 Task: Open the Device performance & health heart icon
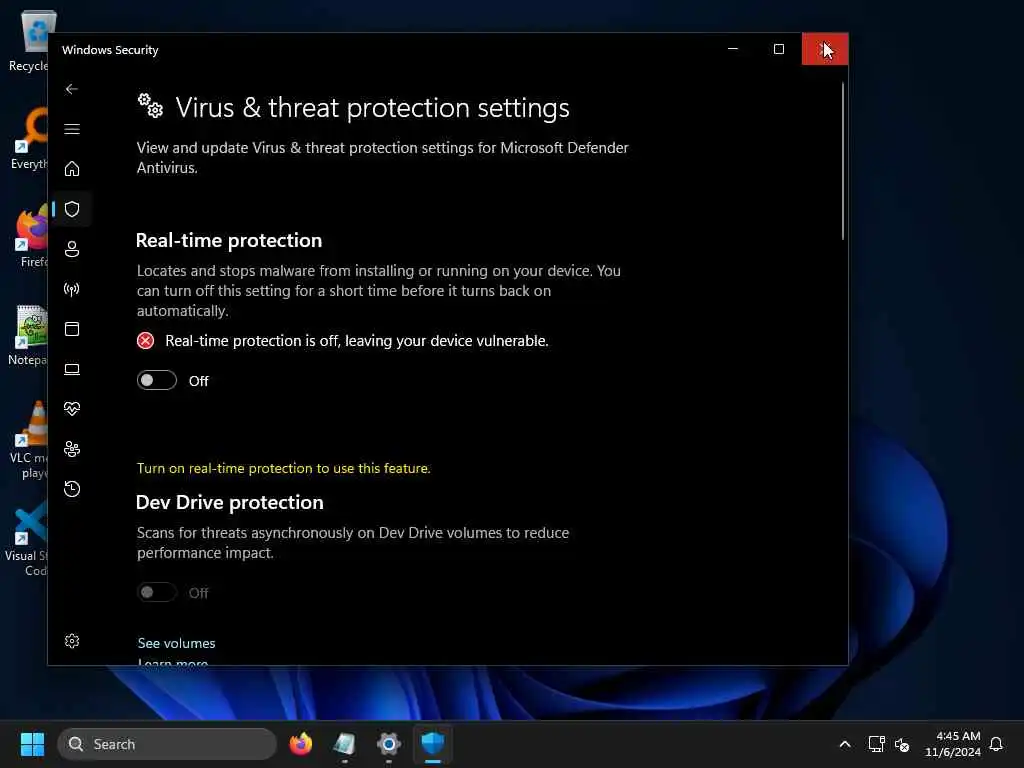point(72,409)
